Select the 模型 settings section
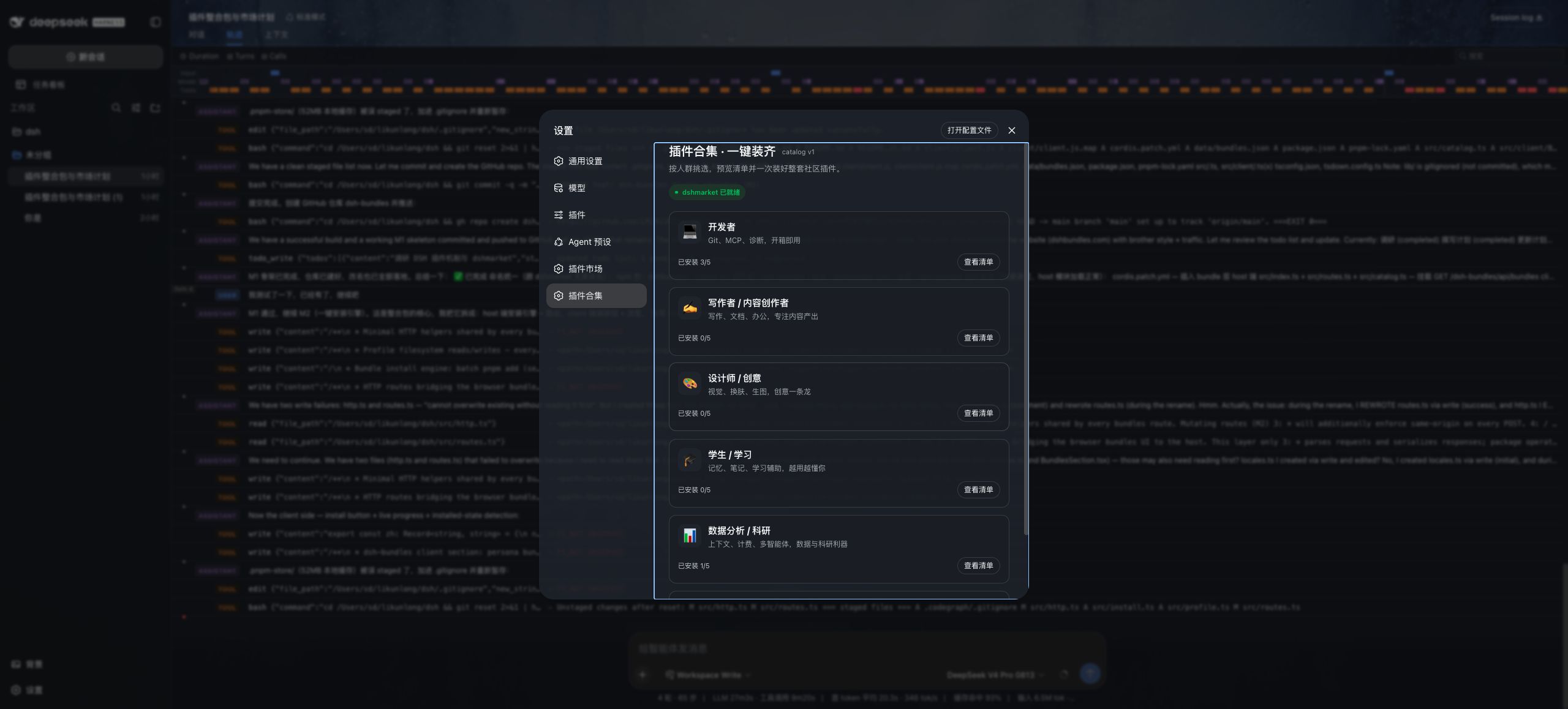 (596, 188)
